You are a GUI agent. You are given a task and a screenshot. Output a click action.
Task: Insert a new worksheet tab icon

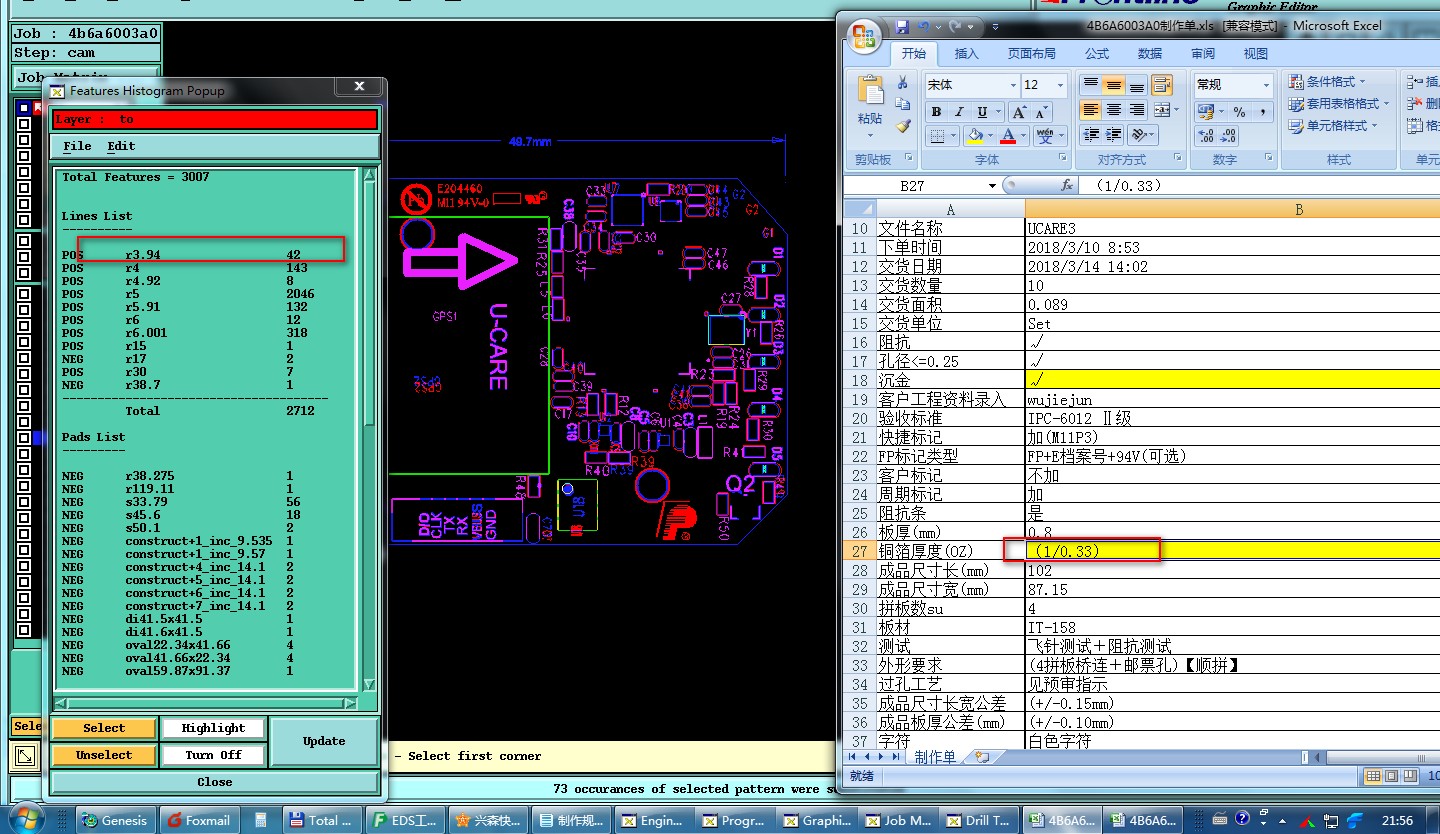click(x=983, y=757)
